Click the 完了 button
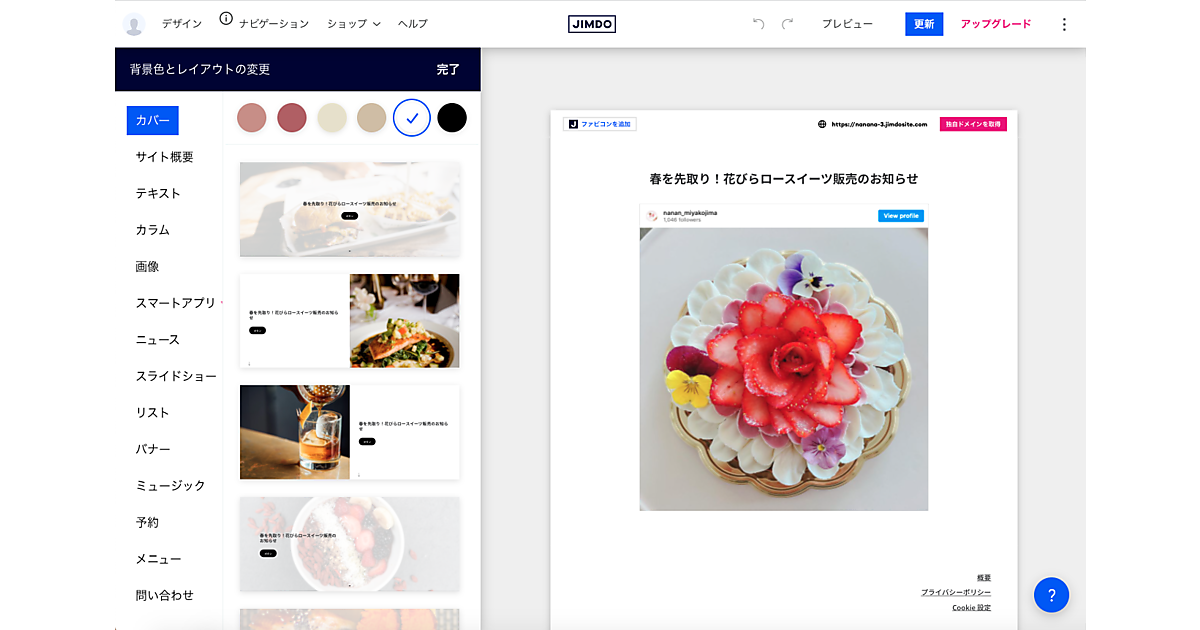The height and width of the screenshot is (630, 1200). (448, 69)
